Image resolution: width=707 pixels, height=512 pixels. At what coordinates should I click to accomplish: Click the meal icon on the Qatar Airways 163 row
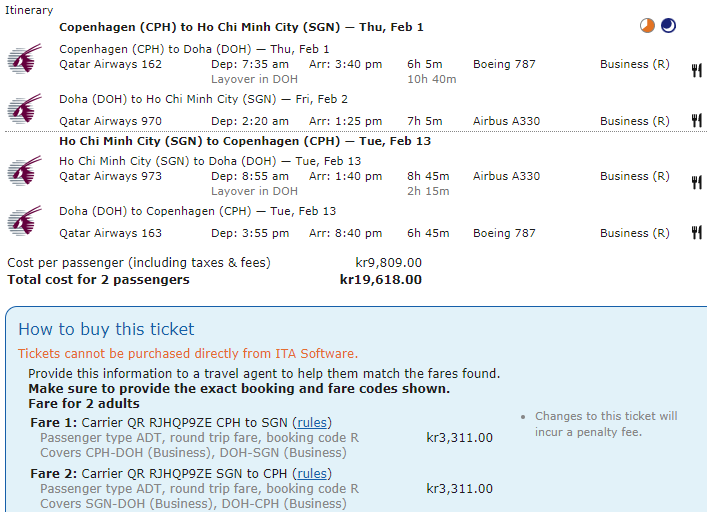tap(696, 233)
